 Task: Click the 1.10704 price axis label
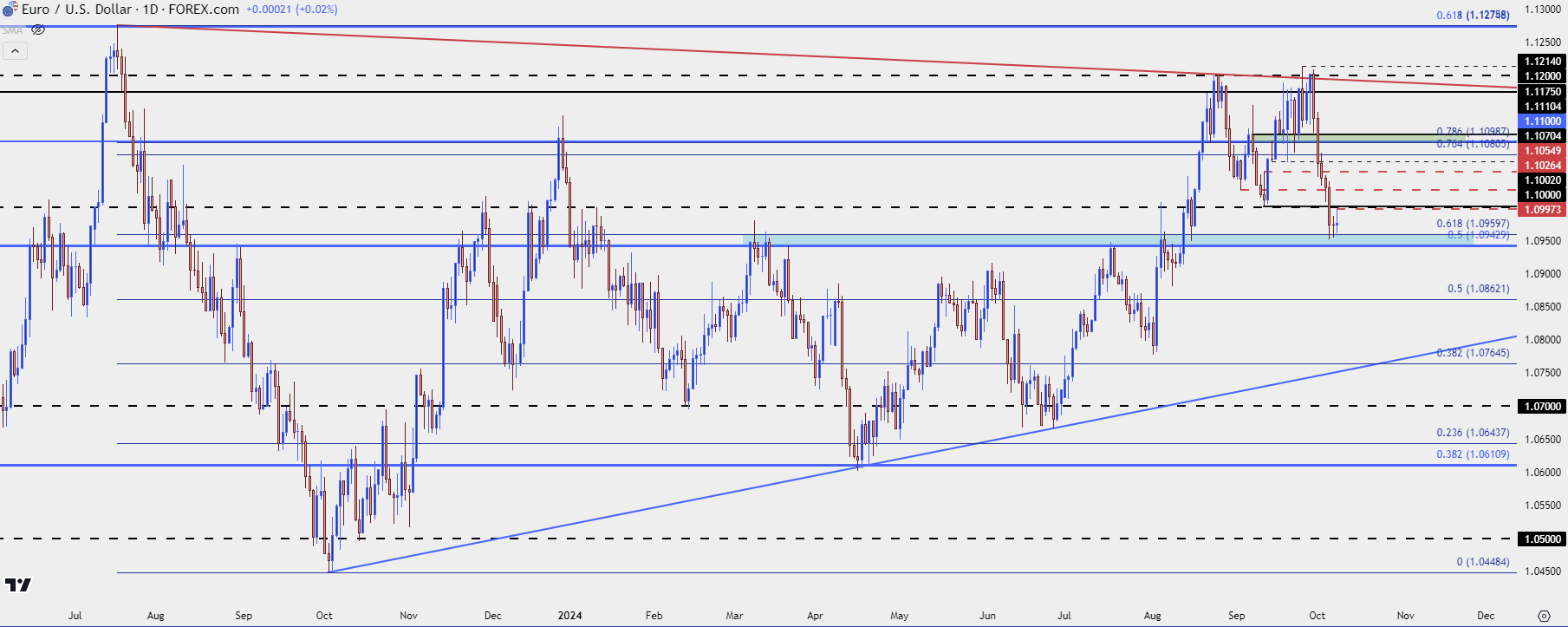[1543, 136]
